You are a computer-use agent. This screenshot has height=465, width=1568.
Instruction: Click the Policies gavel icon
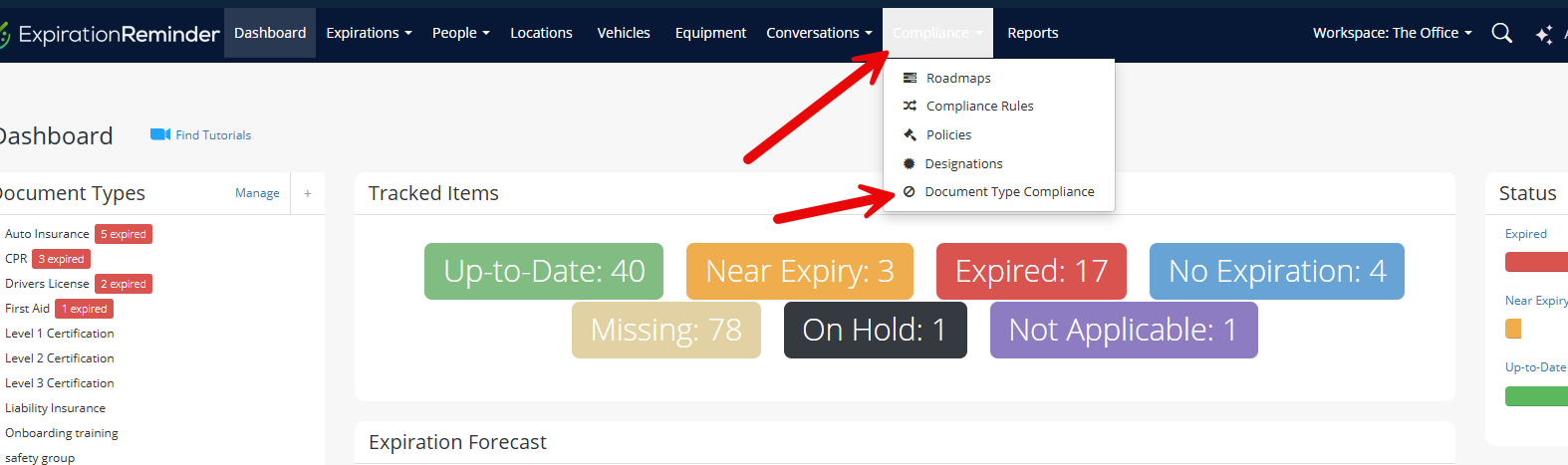coord(910,134)
